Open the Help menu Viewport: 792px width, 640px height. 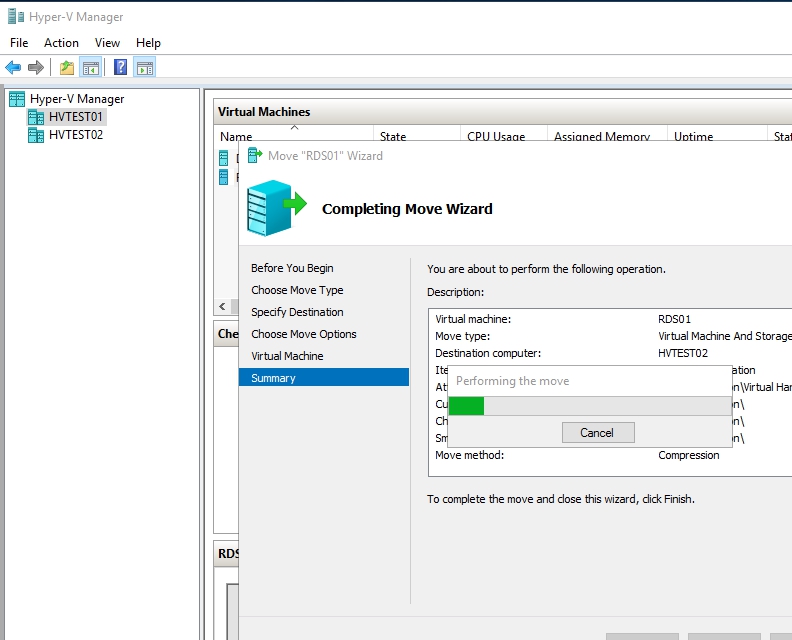tap(148, 43)
